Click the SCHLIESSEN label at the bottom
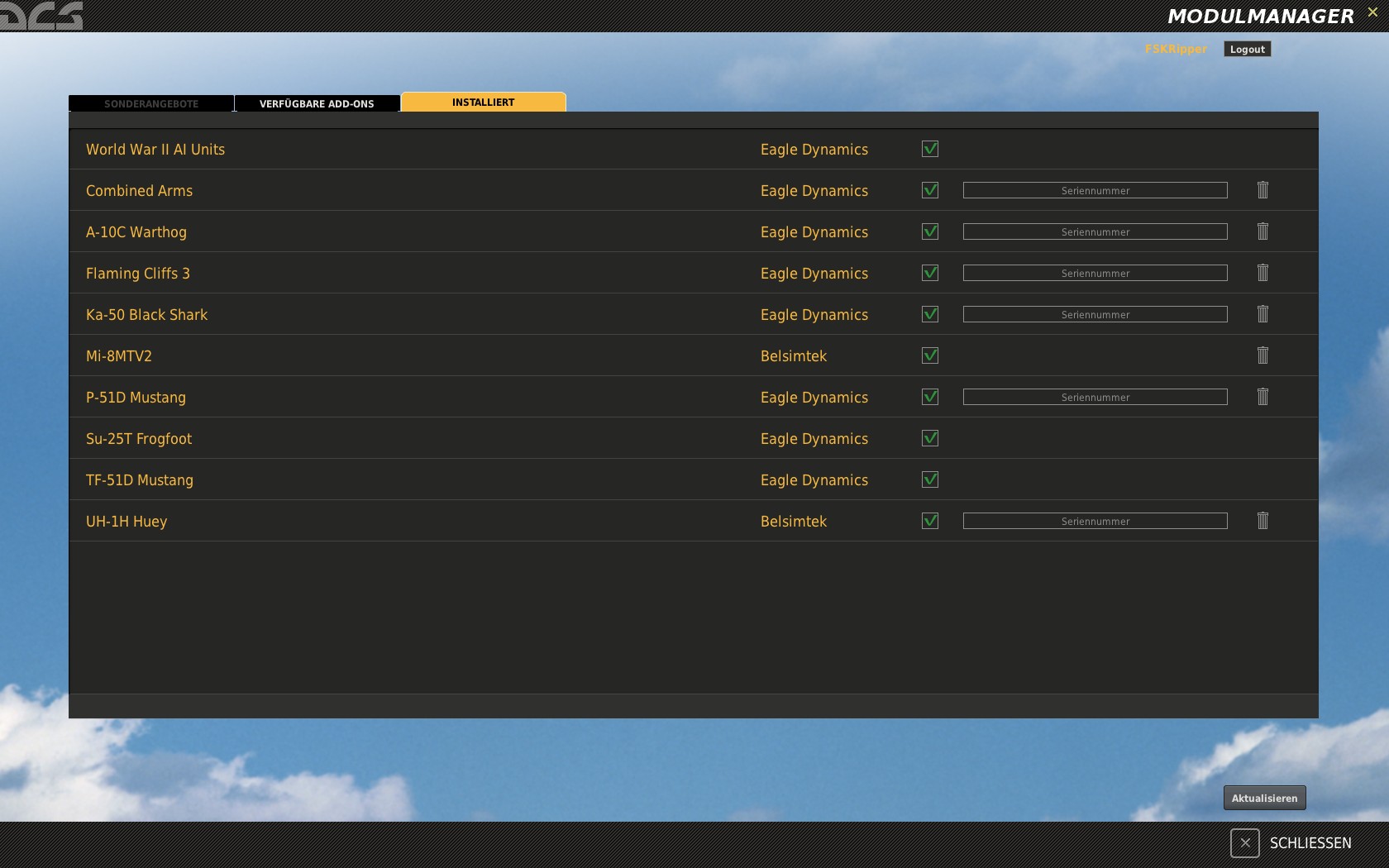This screenshot has height=868, width=1389. click(x=1310, y=843)
